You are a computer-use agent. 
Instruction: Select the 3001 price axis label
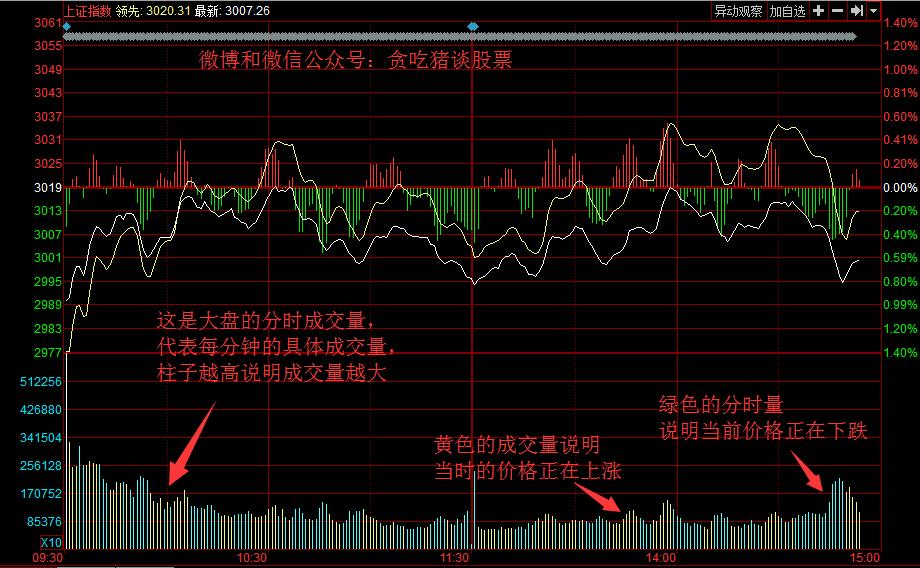point(48,258)
